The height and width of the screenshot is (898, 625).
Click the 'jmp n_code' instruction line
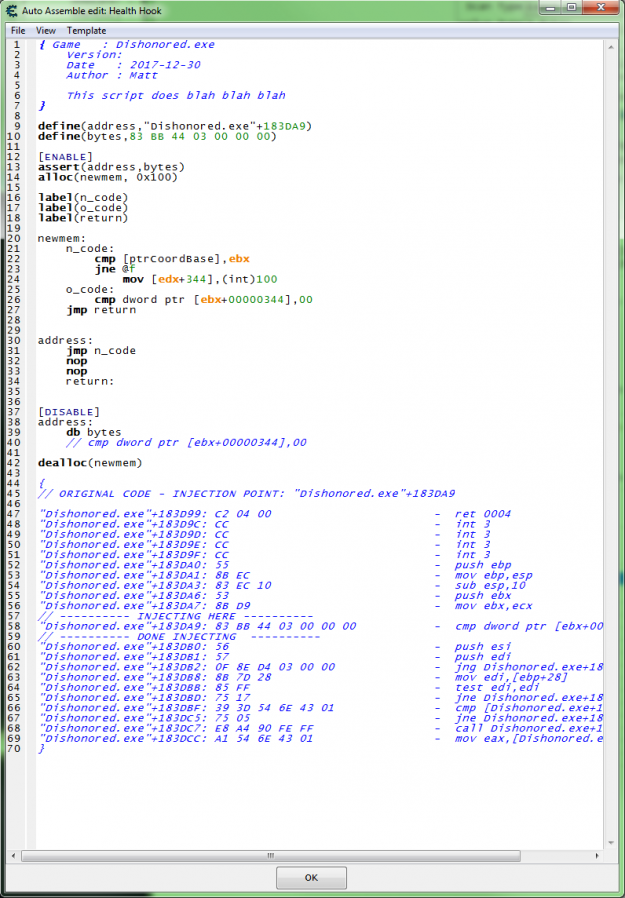click(x=100, y=351)
